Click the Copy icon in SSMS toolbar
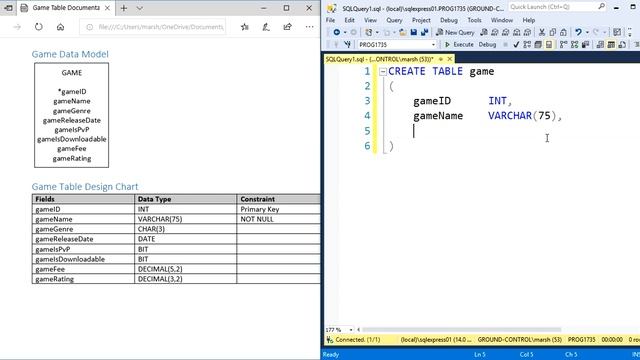Image resolution: width=640 pixels, height=360 pixels. click(x=553, y=32)
